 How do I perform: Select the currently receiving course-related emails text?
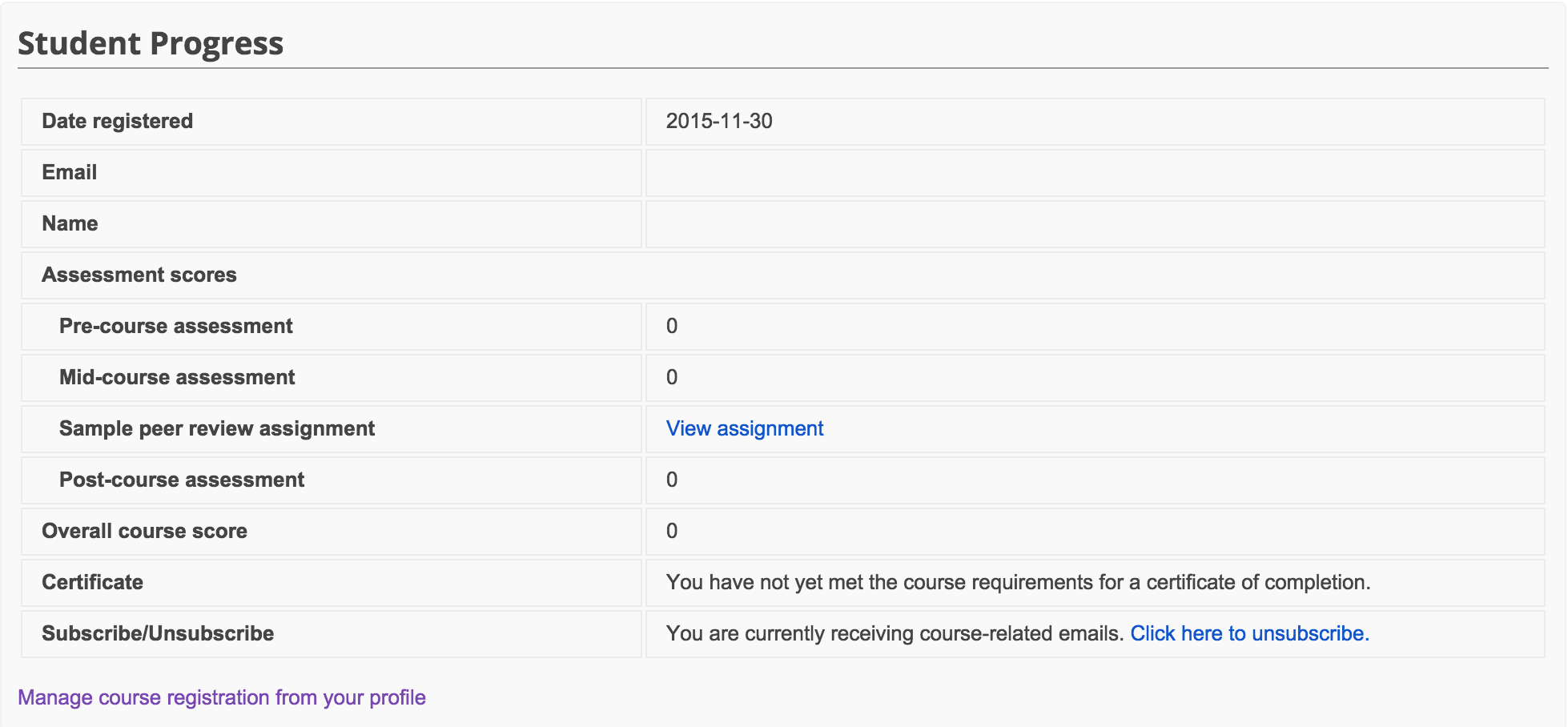point(895,634)
